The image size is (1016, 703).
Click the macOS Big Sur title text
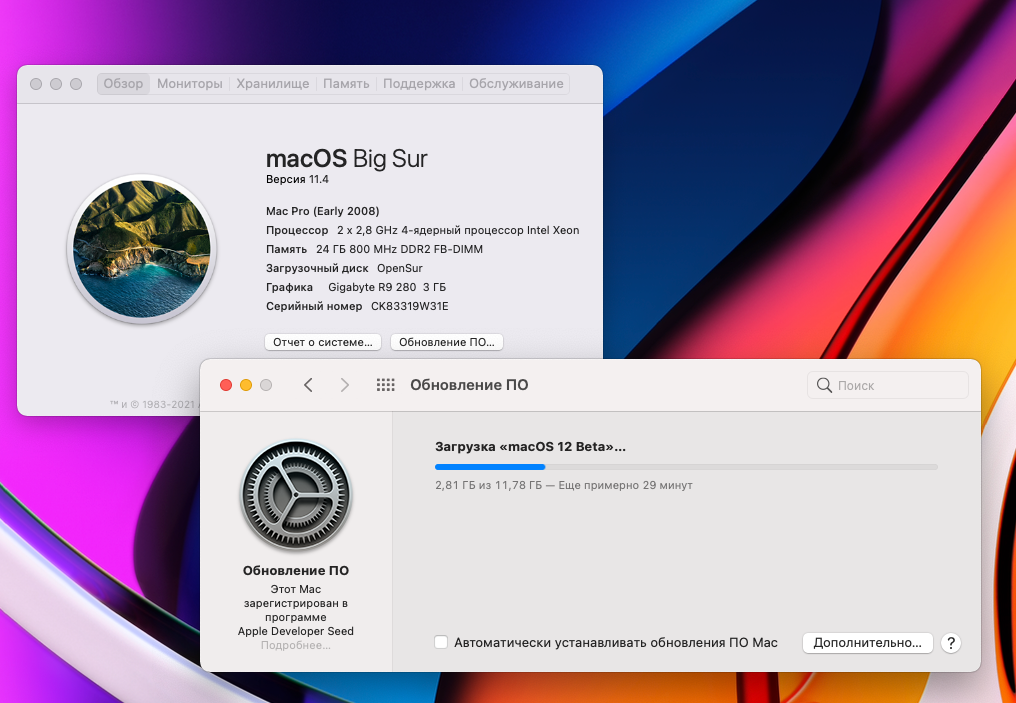(347, 159)
